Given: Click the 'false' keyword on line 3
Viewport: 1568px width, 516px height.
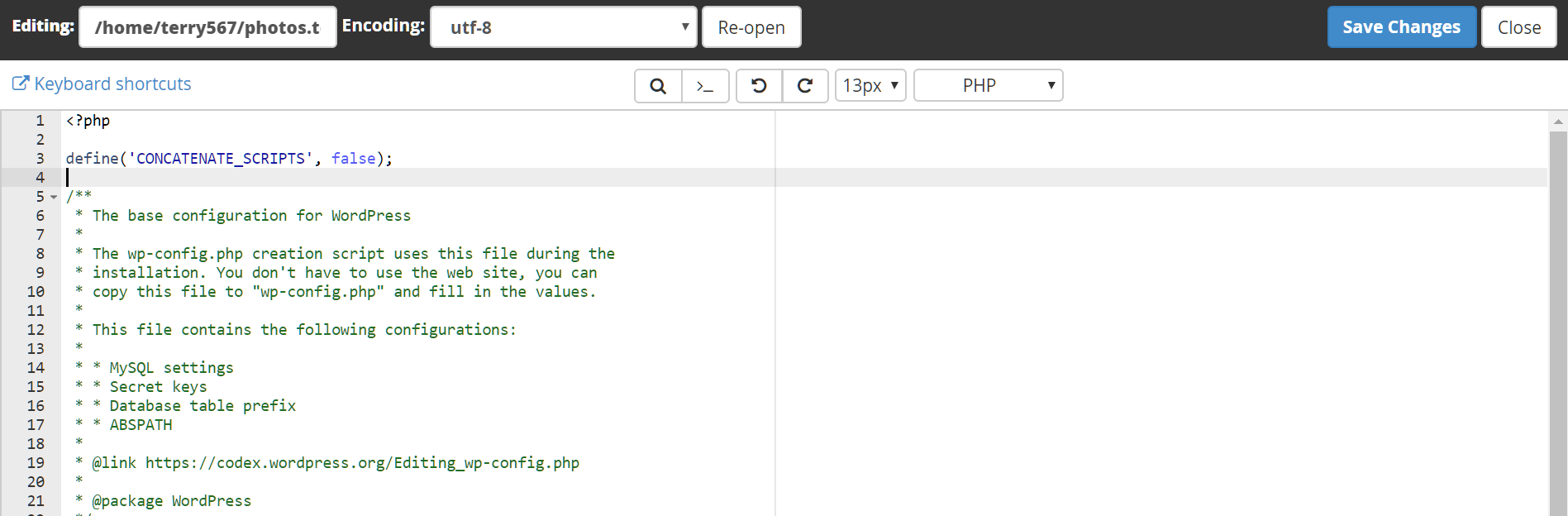Looking at the screenshot, I should (x=354, y=159).
